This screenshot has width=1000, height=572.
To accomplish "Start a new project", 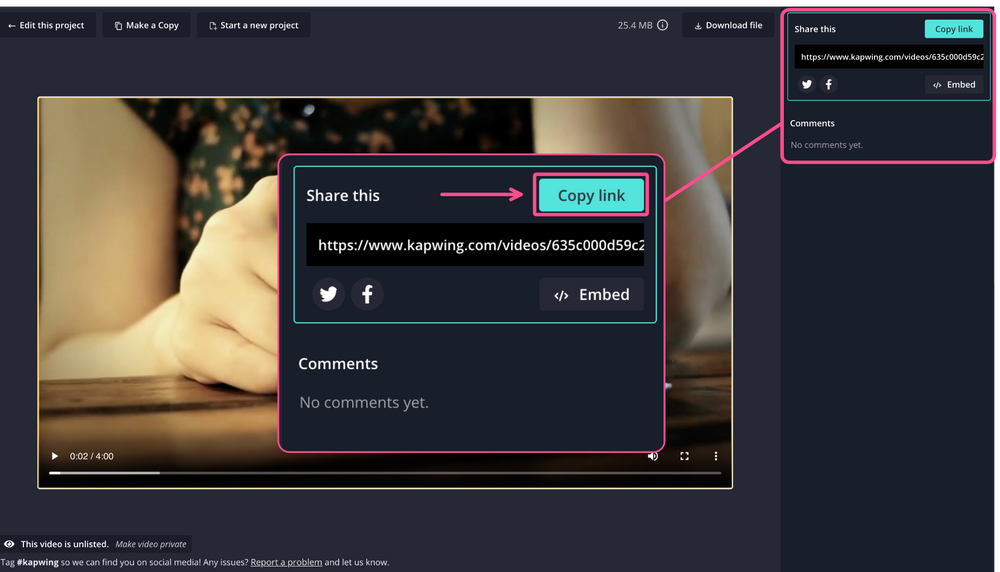I will coord(254,25).
